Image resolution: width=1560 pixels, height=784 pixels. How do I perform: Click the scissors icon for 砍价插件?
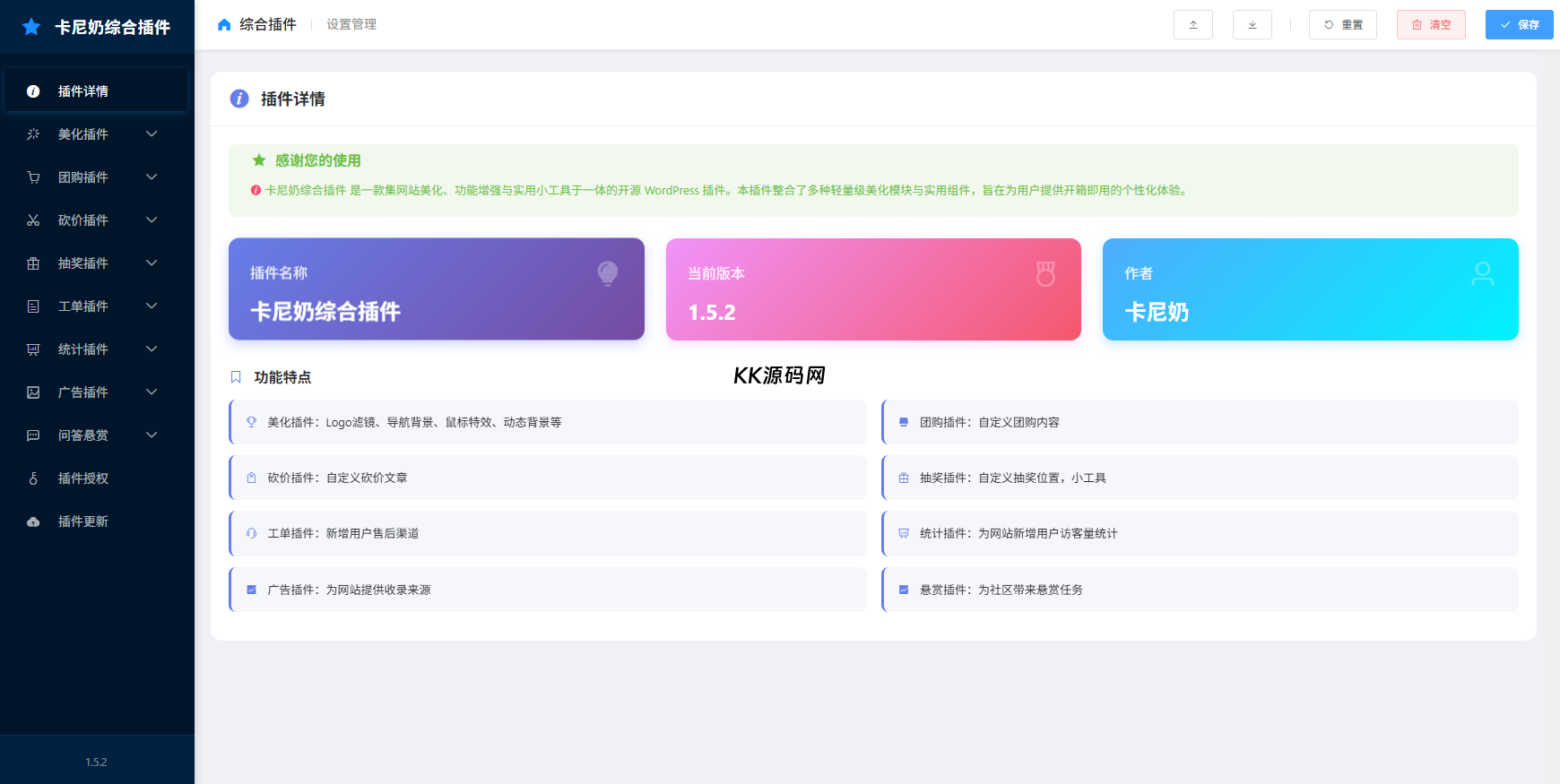pyautogui.click(x=33, y=220)
